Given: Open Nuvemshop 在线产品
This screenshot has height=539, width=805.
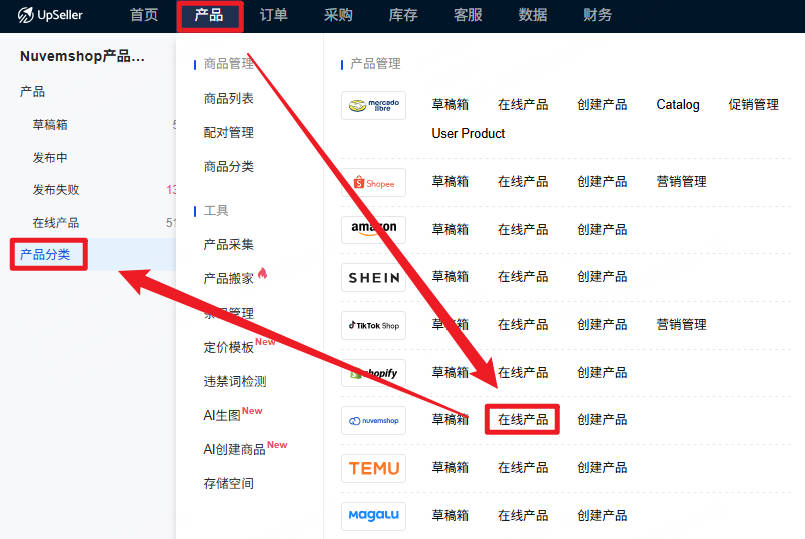Looking at the screenshot, I should [x=523, y=420].
